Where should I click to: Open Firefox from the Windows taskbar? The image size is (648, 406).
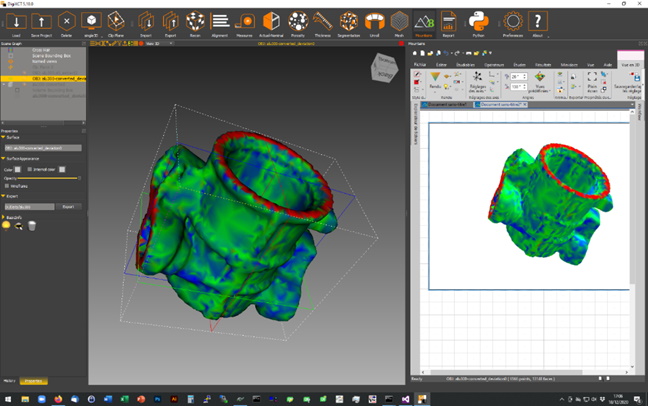[58, 399]
